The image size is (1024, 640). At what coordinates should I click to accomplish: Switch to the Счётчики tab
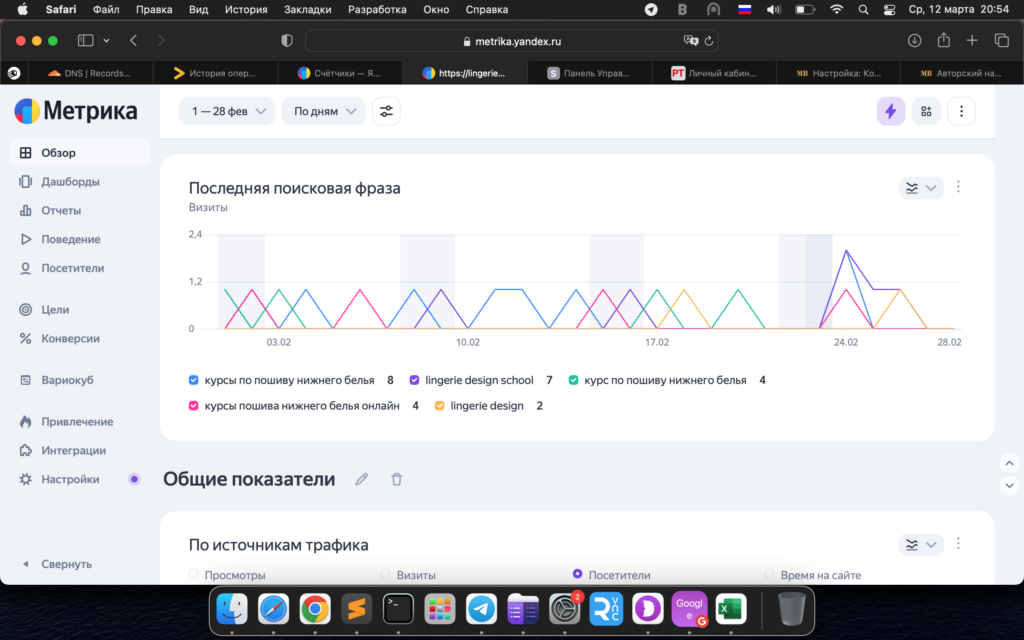[340, 73]
